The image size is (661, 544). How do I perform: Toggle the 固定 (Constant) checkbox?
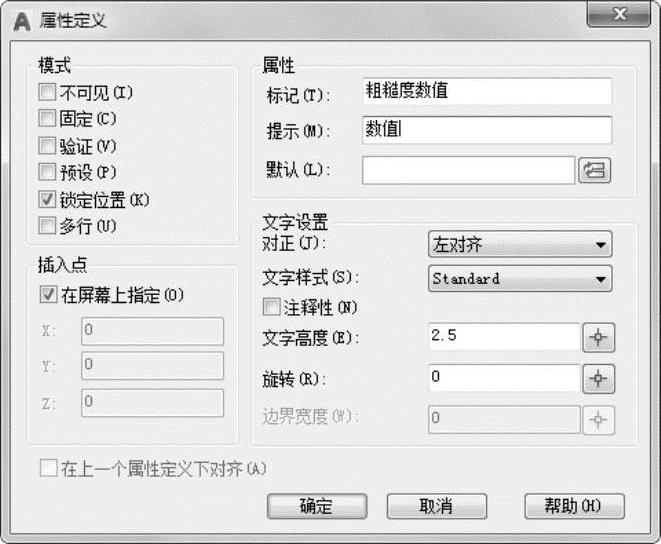pyautogui.click(x=46, y=119)
